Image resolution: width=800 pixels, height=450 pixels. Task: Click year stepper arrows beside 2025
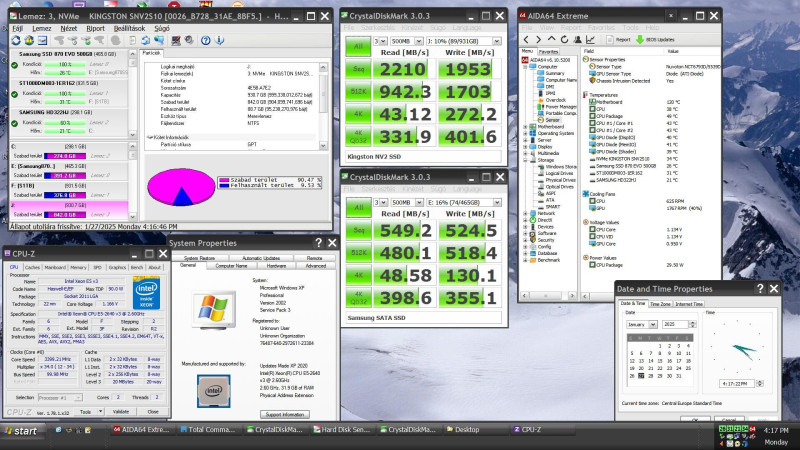point(692,324)
